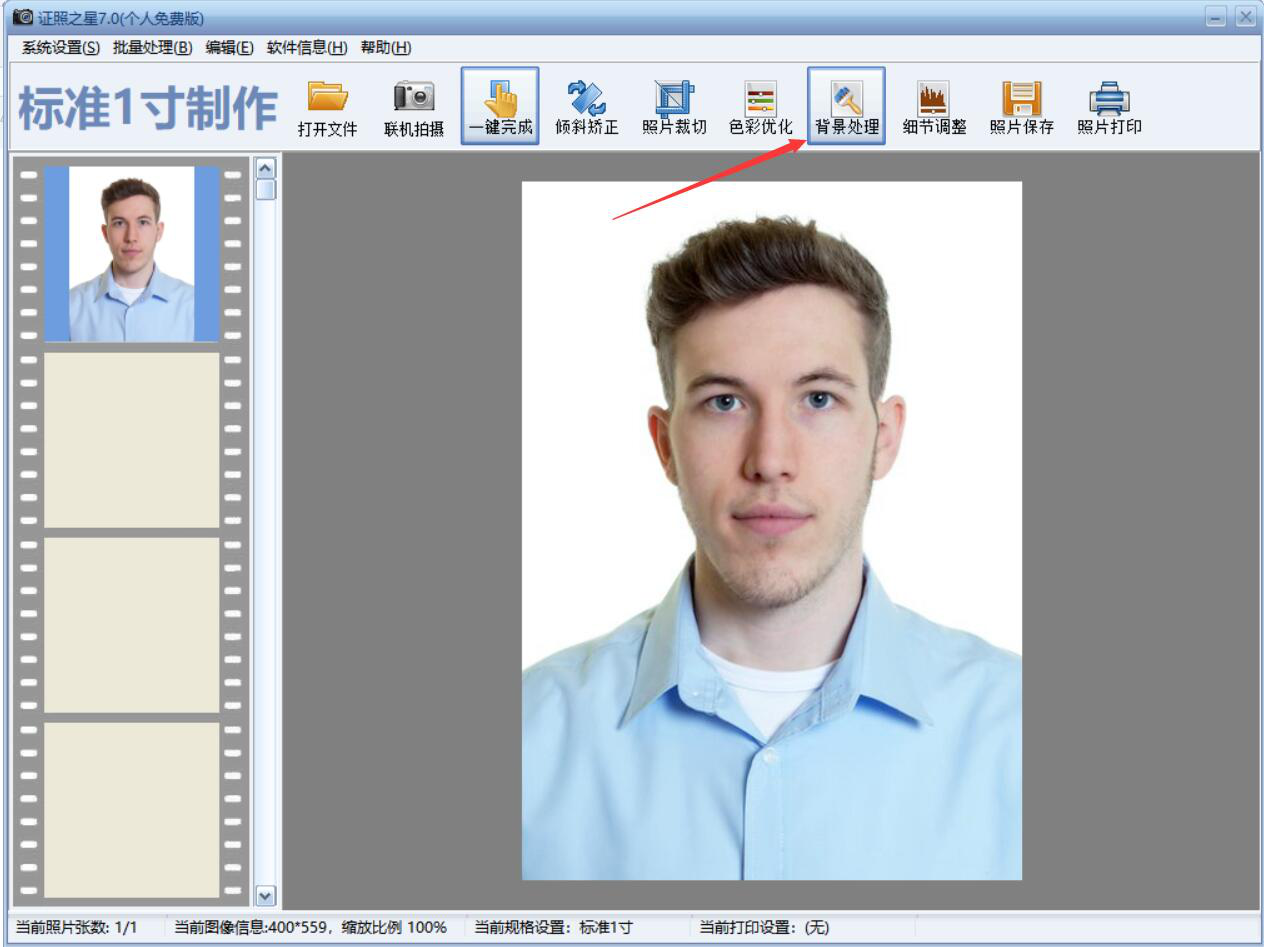This screenshot has height=947, width=1264.
Task: Click status text 当前打印设置: (无)
Action: [x=764, y=927]
